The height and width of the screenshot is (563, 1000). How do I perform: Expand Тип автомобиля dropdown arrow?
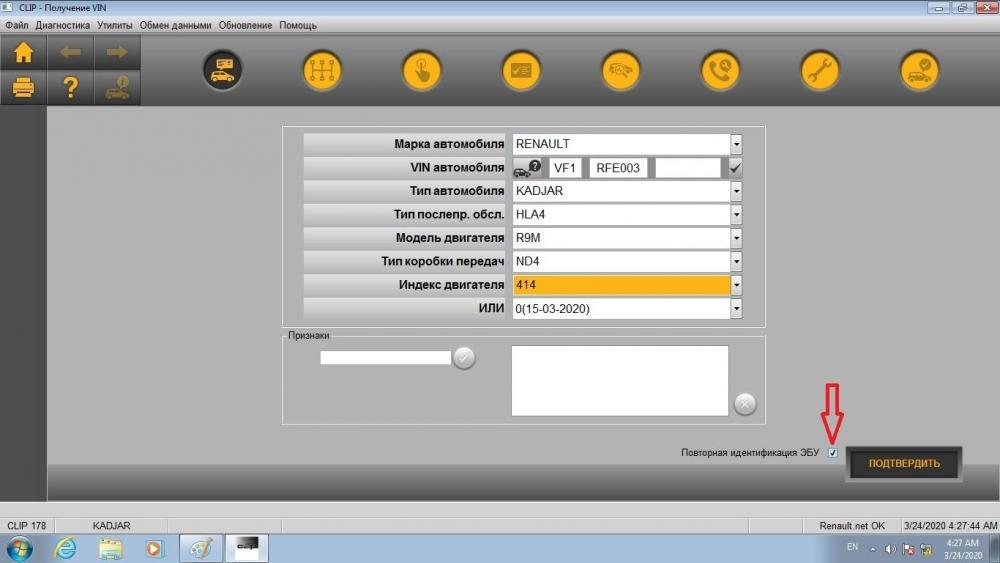[x=736, y=191]
